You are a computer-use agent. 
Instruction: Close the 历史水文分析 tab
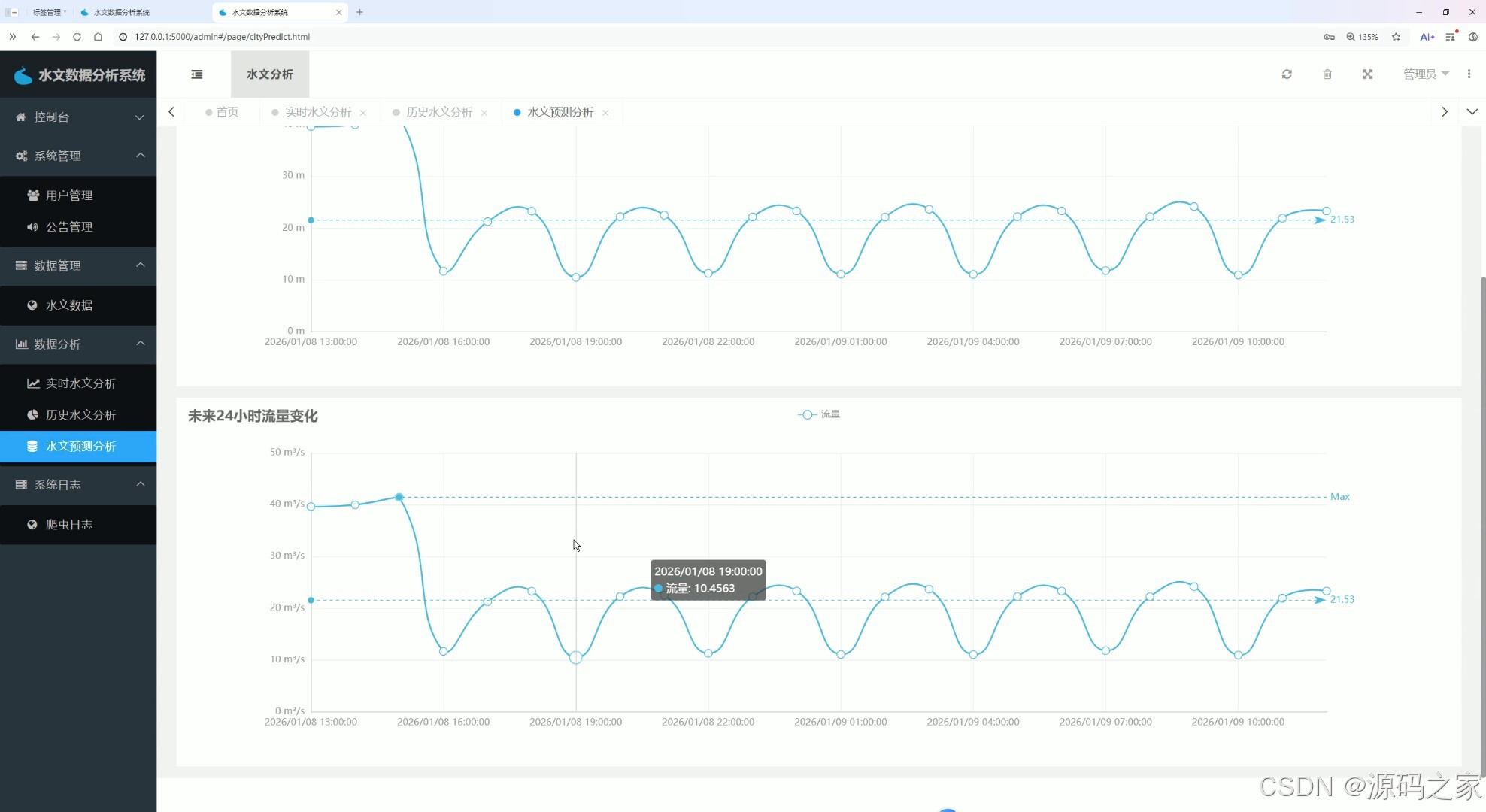coord(484,113)
